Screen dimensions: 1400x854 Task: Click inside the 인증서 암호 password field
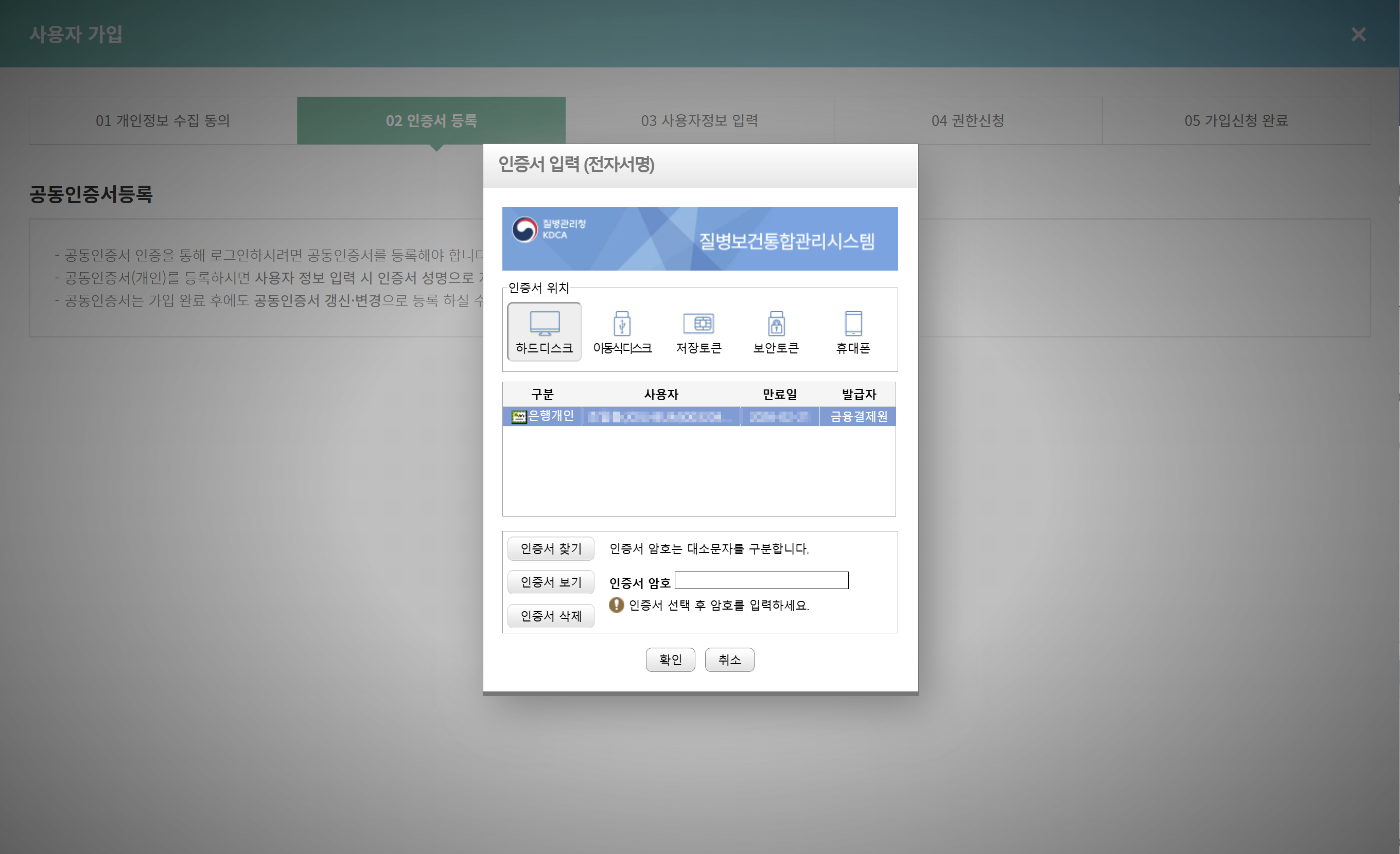[761, 580]
